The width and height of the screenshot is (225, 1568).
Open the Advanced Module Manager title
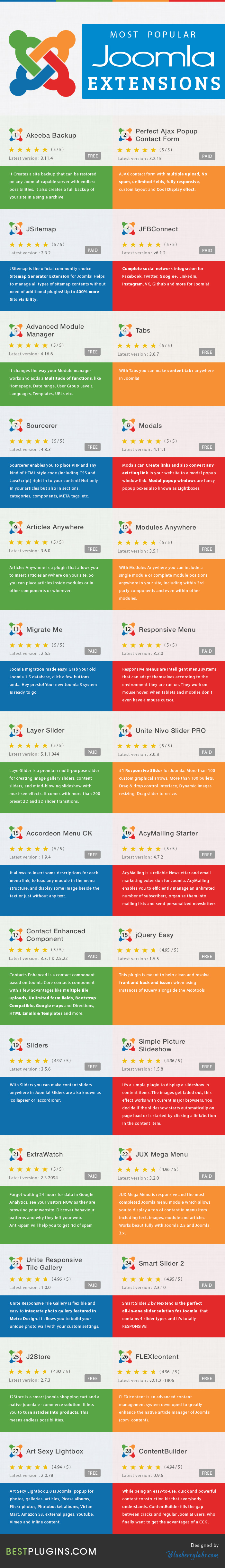pos(55,331)
